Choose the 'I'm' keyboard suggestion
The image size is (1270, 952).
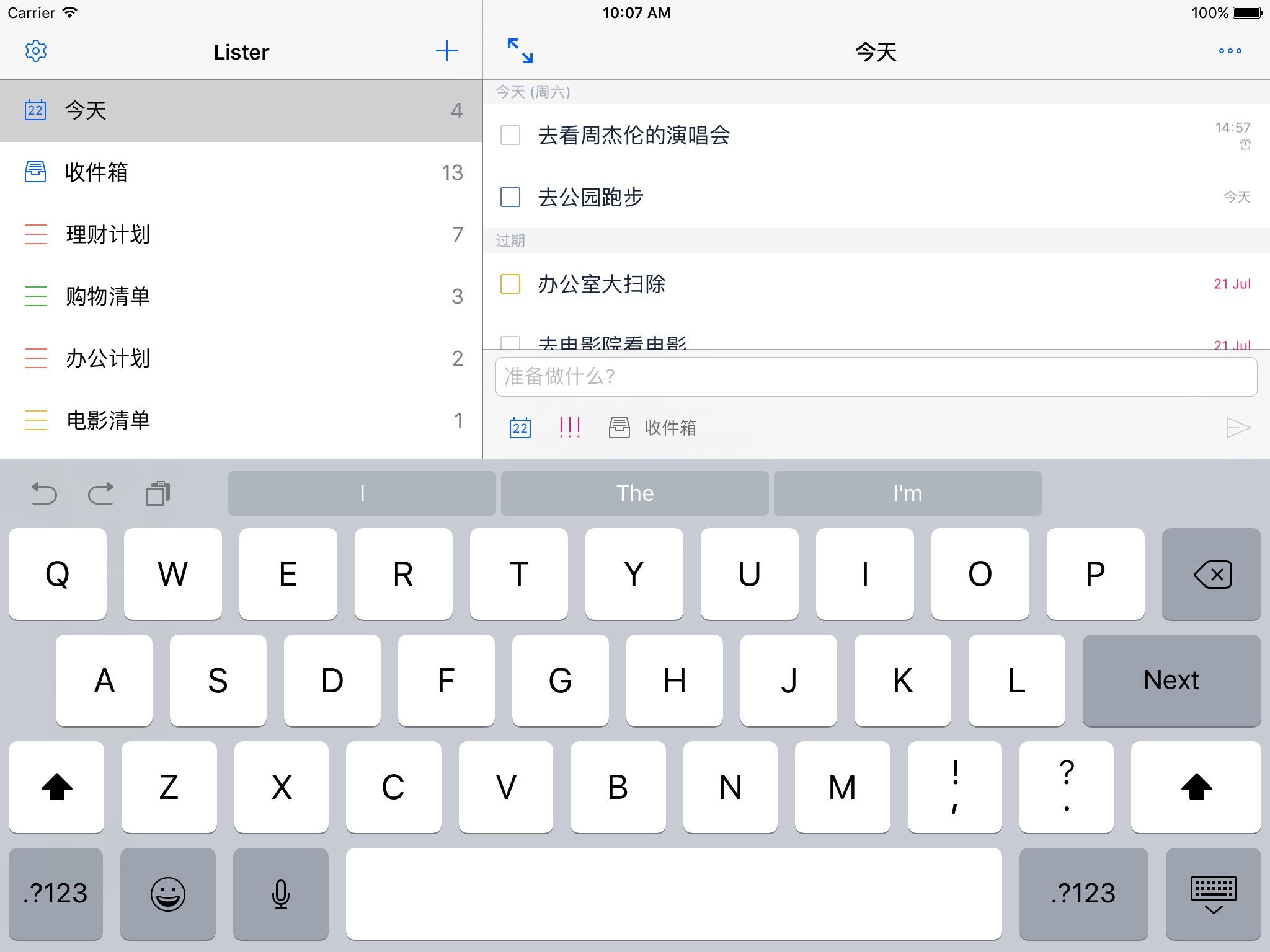point(908,493)
